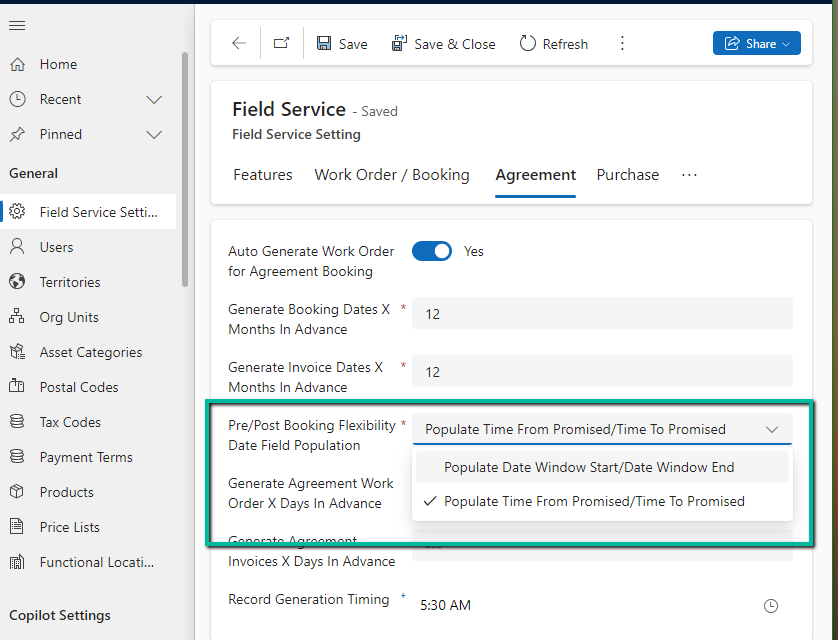Toggle Auto Generate Work Order switch
This screenshot has height=640, width=838.
(x=432, y=251)
